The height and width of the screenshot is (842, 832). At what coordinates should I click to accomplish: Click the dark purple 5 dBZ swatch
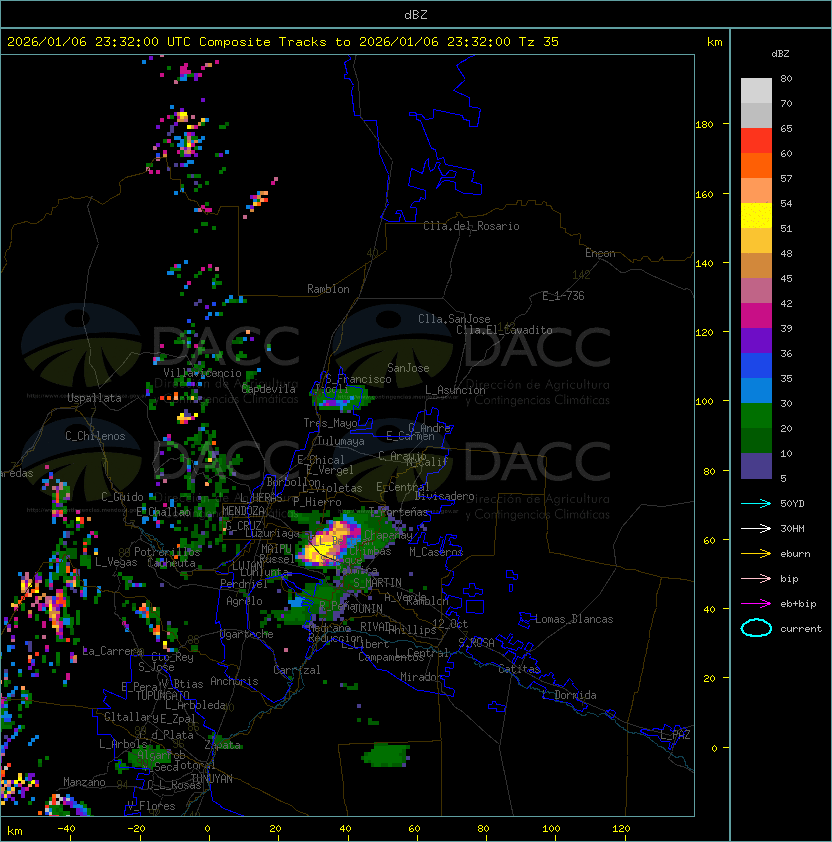pos(756,466)
